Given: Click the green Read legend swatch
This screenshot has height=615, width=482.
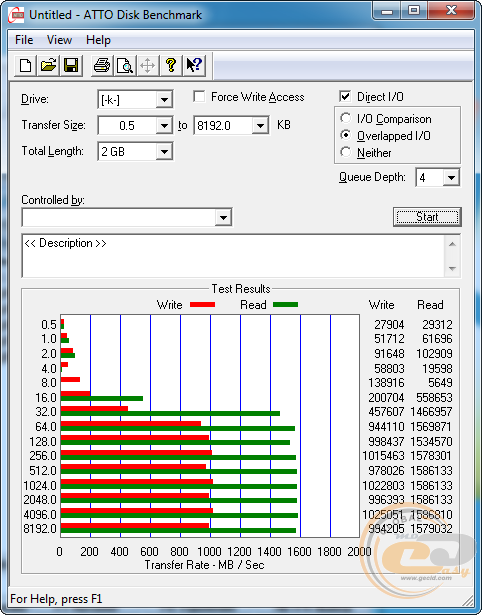Looking at the screenshot, I should [285, 305].
